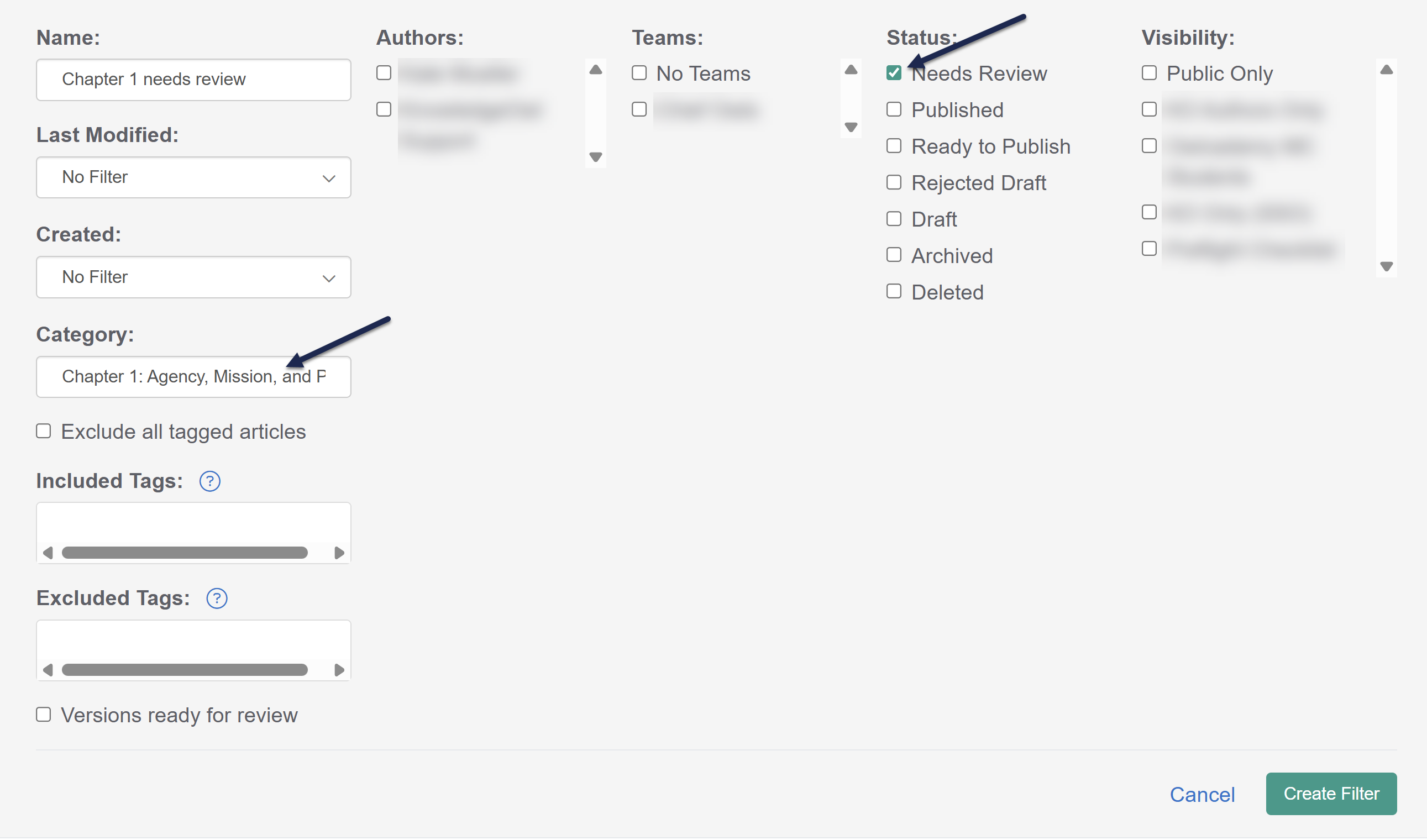Tick Versions ready for review
This screenshot has width=1427, height=840.
point(44,716)
